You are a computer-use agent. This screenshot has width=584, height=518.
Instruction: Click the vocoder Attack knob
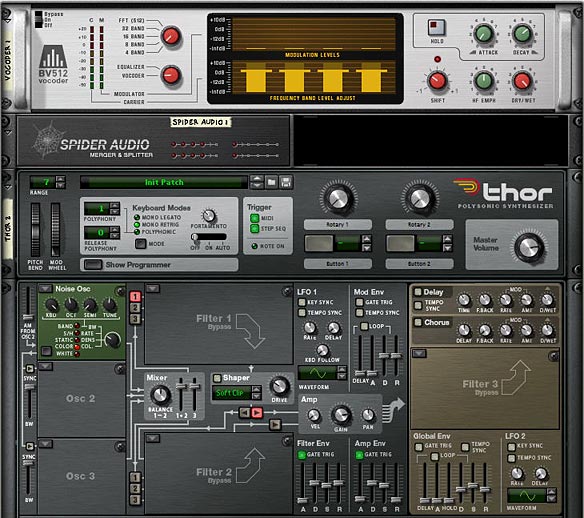[484, 34]
